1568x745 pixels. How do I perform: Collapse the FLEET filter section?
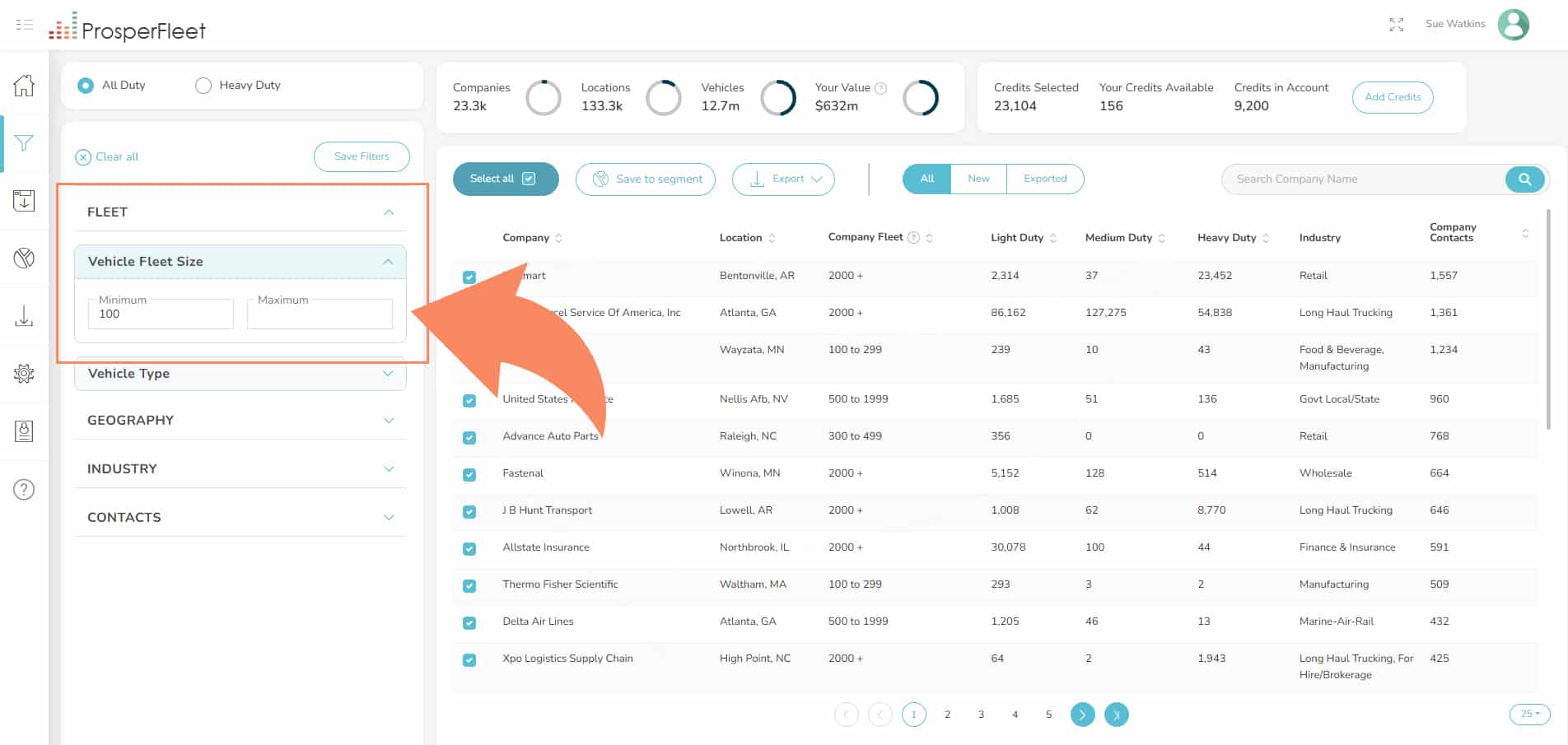tap(389, 212)
